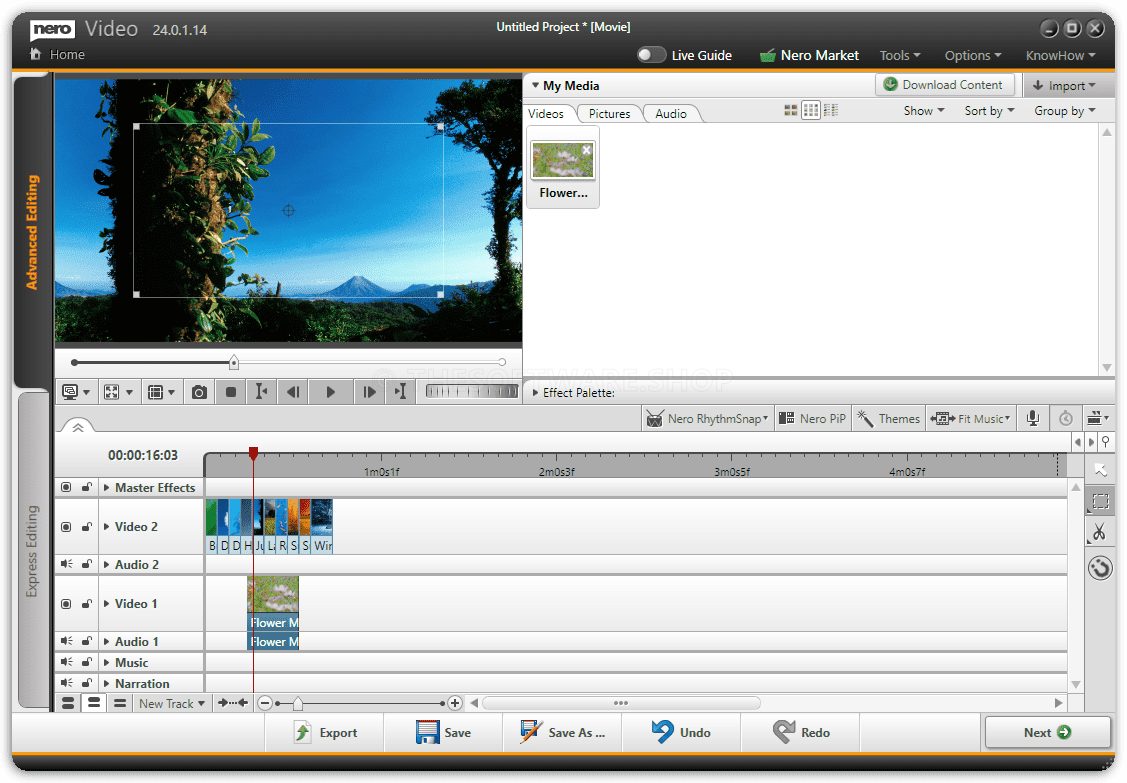Select the Videos tab
The width and height of the screenshot is (1127, 783).
coord(546,114)
